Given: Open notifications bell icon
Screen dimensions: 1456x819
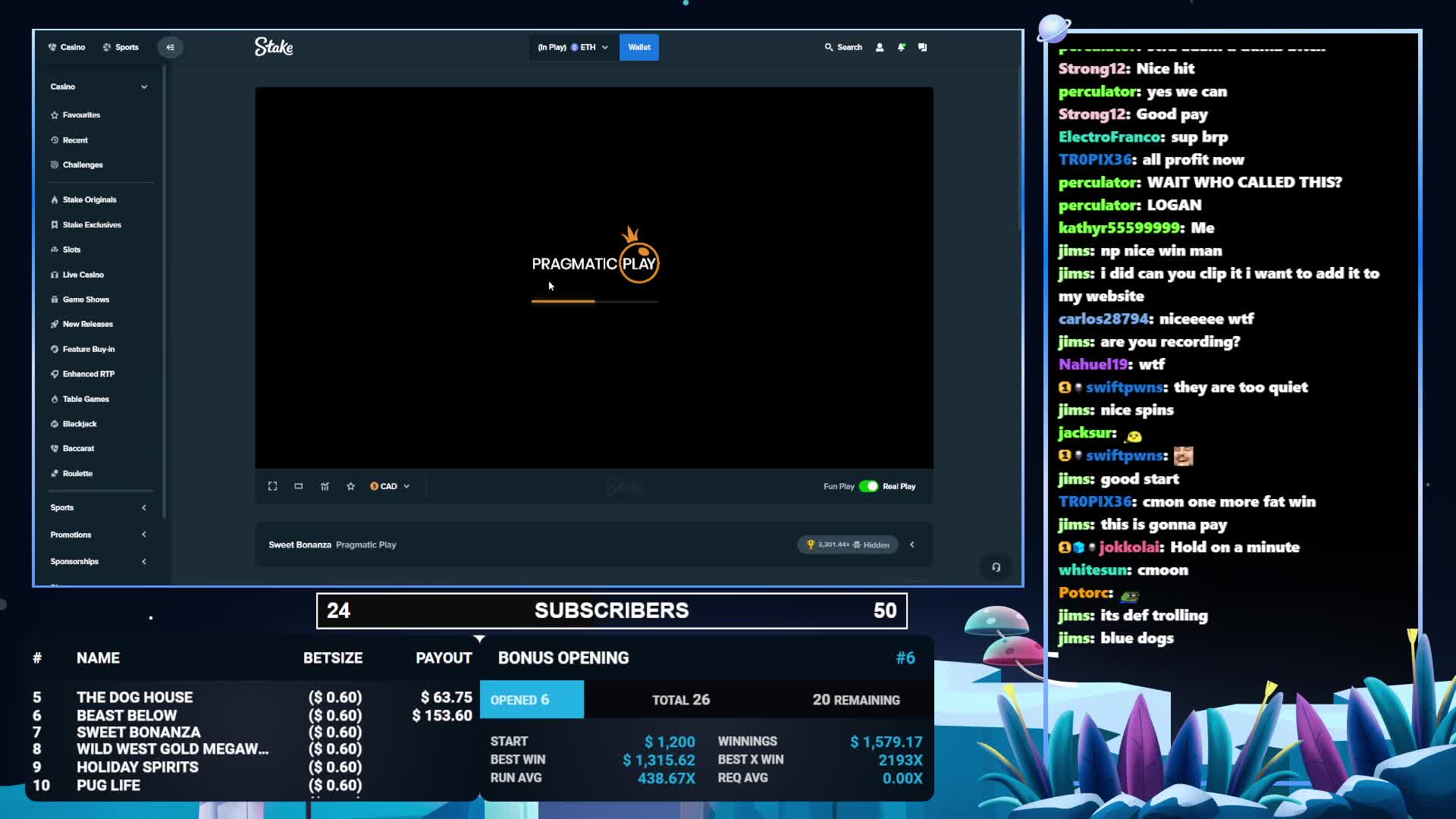Looking at the screenshot, I should 901,47.
